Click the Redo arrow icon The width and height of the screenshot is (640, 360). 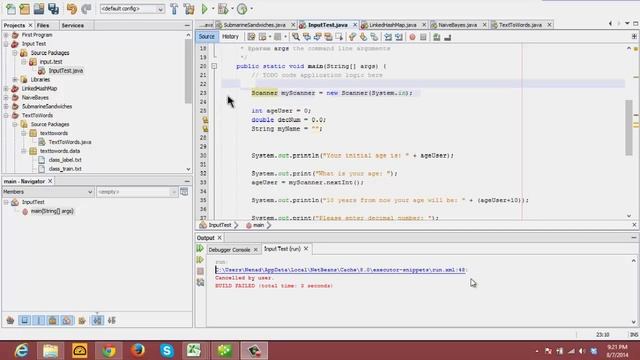86,9
